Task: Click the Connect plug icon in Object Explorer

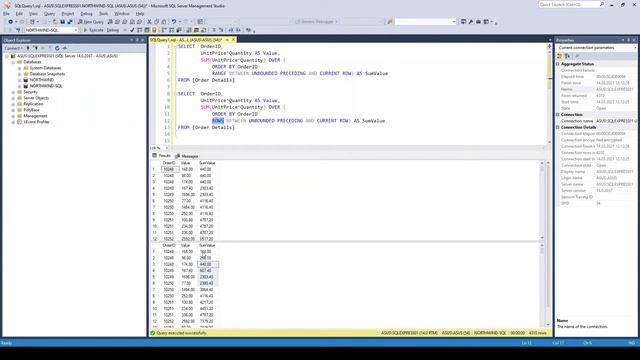Action: (x=28, y=48)
